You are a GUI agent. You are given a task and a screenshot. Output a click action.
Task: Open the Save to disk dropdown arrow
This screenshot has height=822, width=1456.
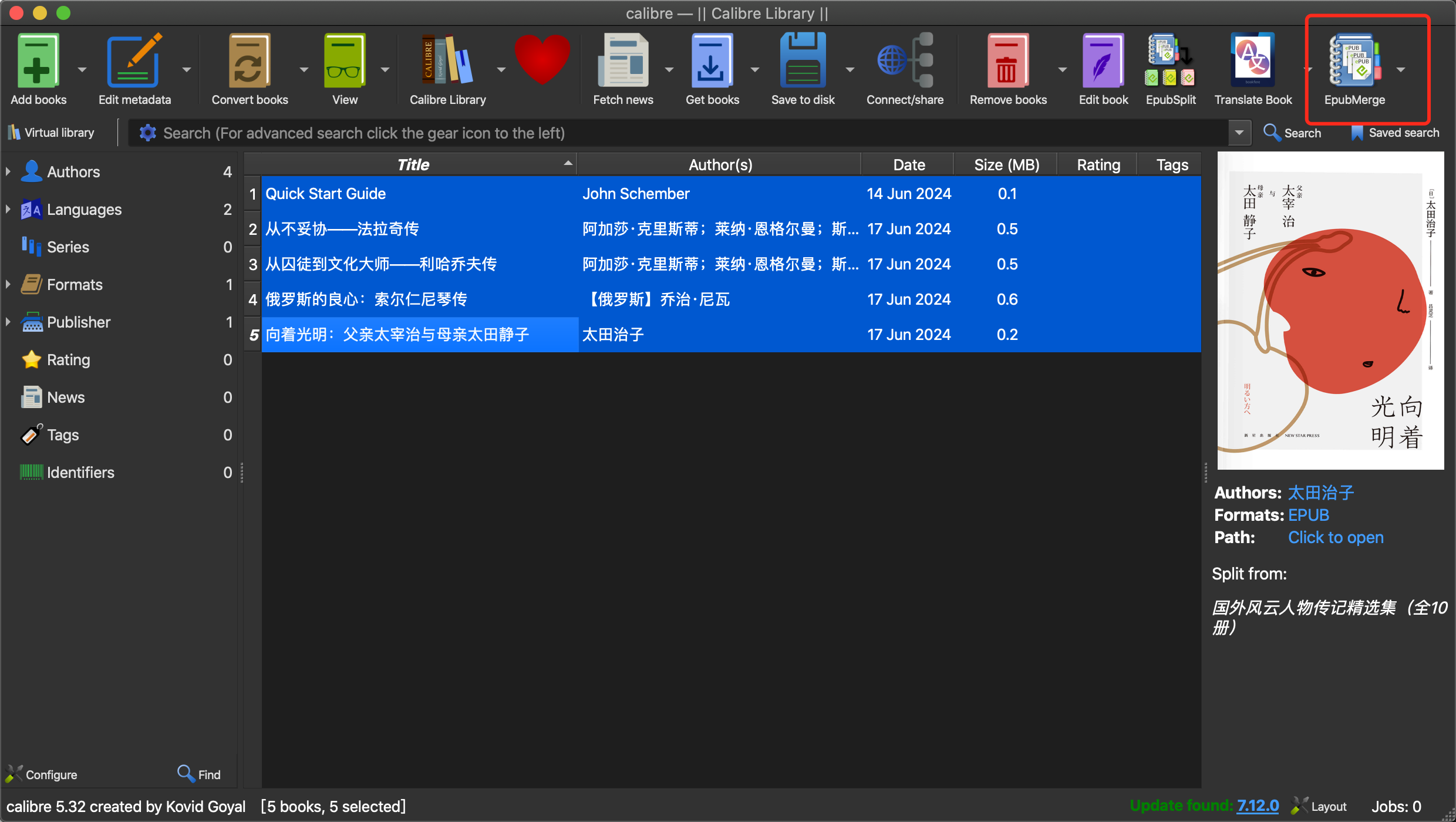[x=850, y=69]
